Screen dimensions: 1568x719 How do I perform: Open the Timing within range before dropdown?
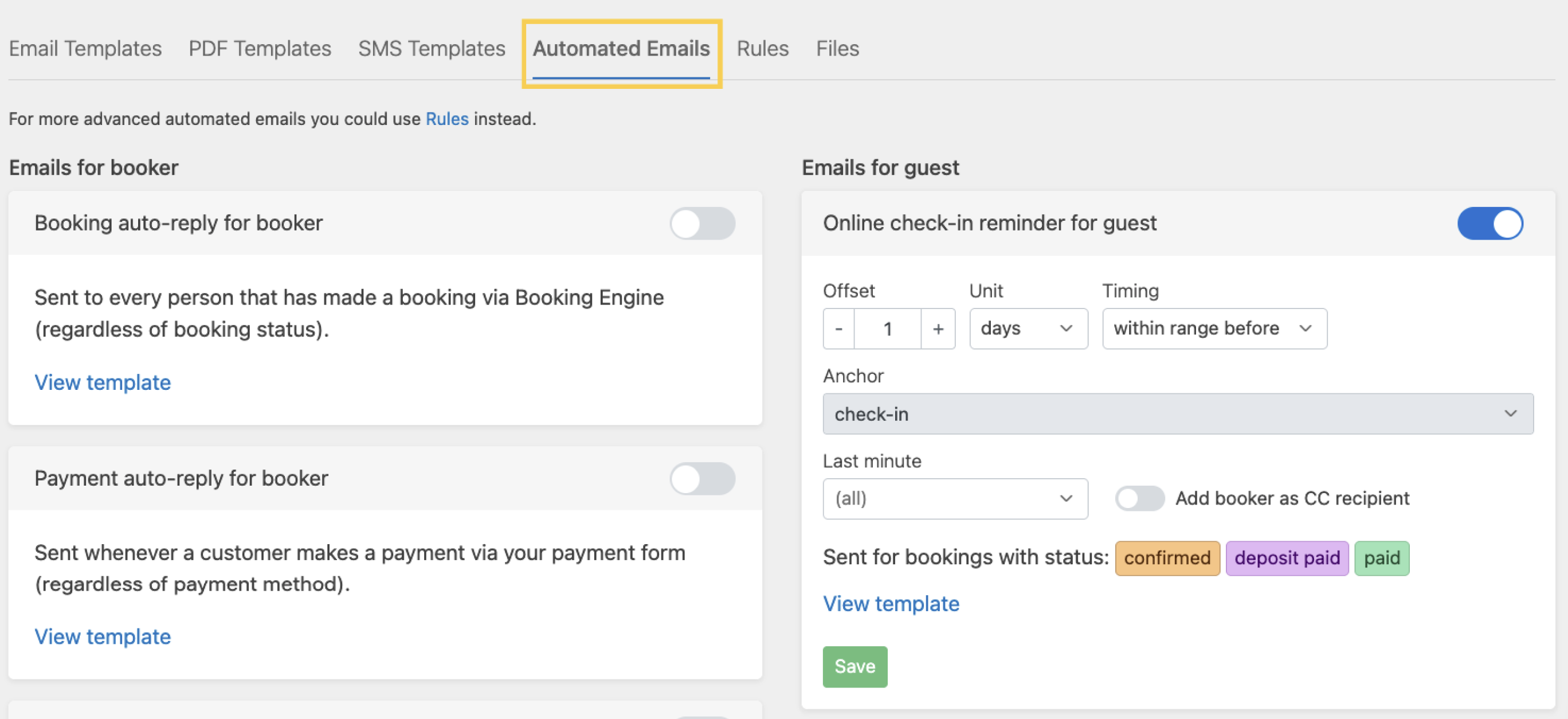tap(1214, 329)
